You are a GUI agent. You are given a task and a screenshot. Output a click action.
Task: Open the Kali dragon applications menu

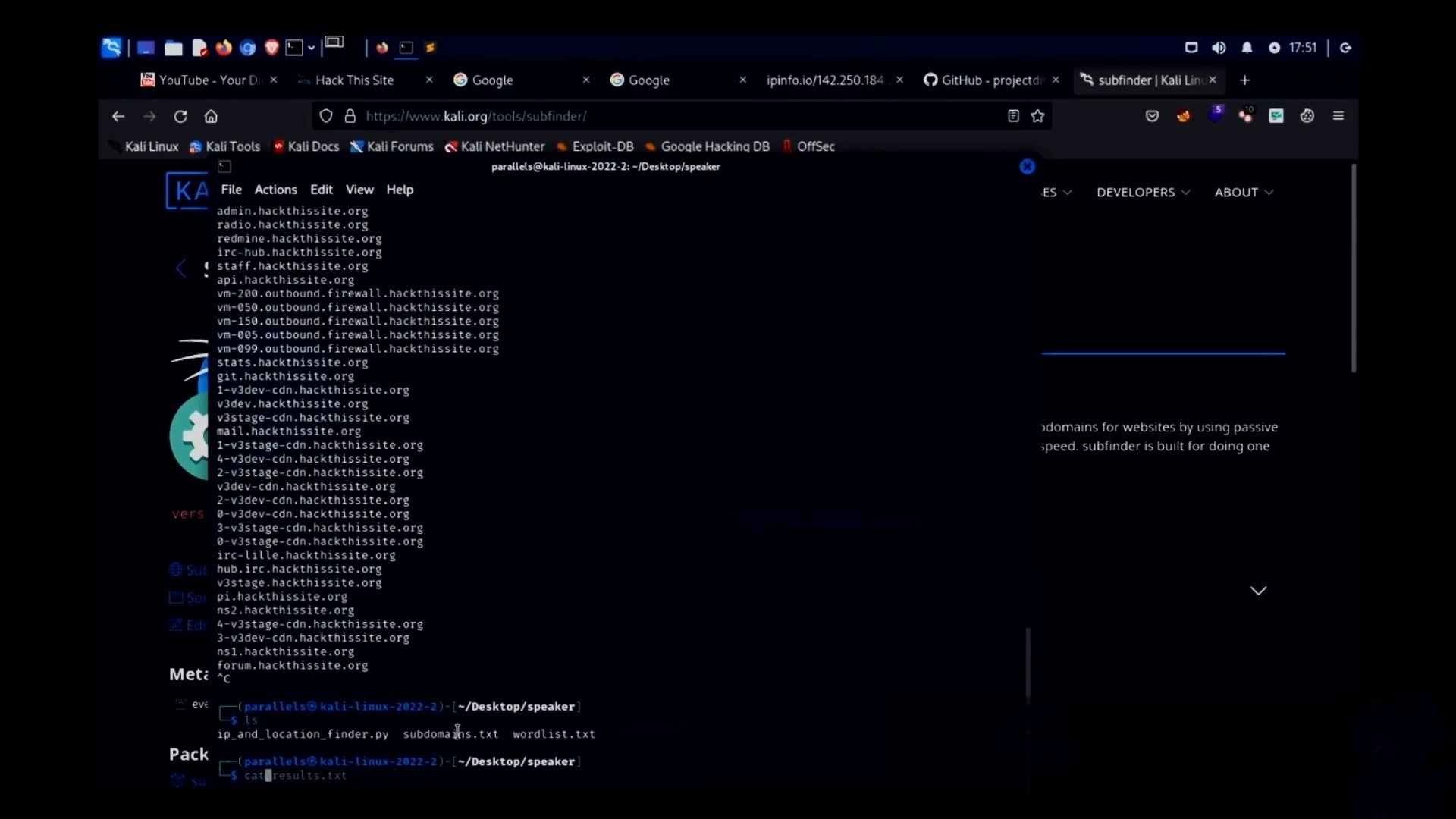(111, 48)
